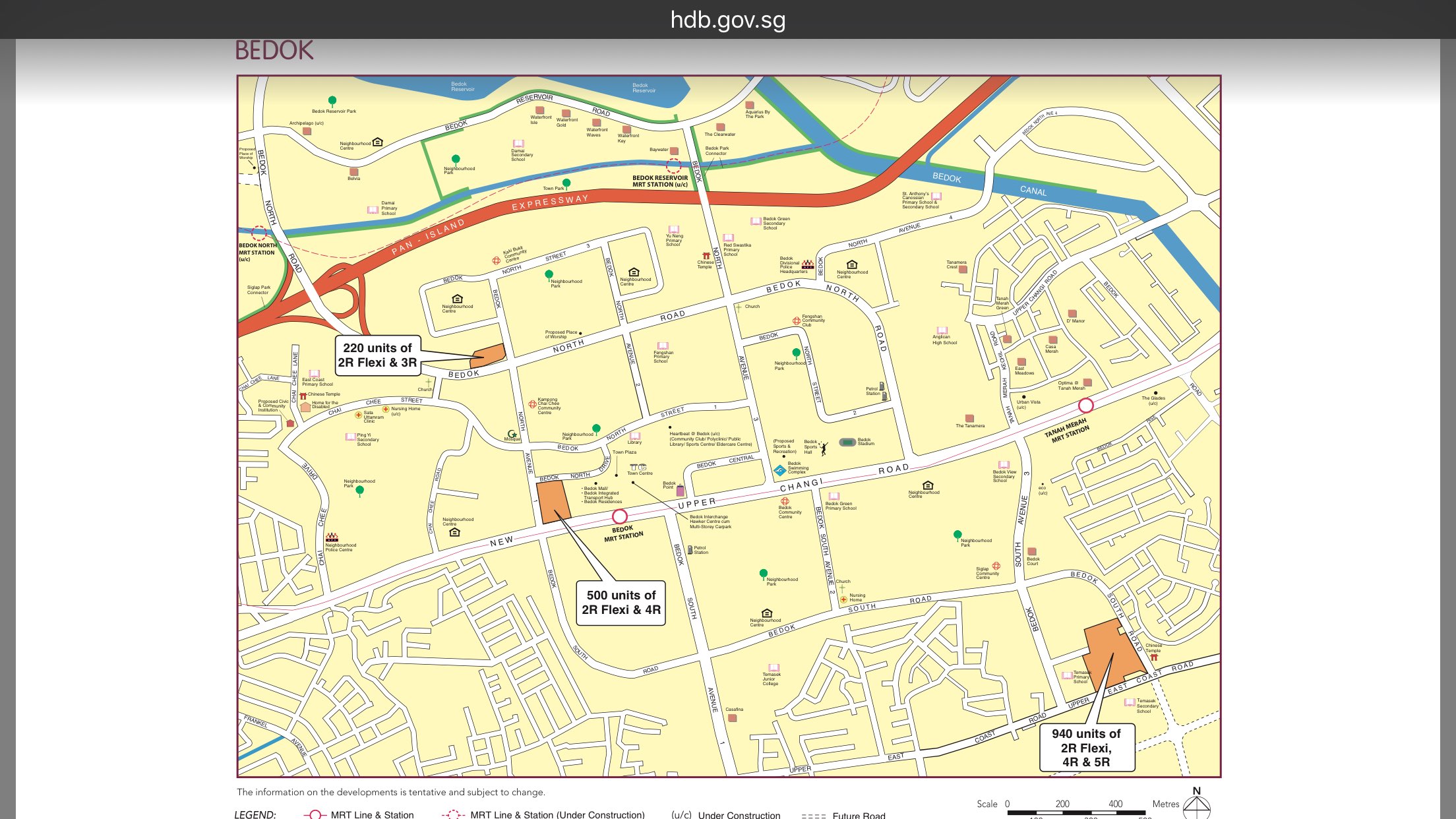Click the Bedok Divisional Police Headquarters icon
1456x819 pixels.
807,264
